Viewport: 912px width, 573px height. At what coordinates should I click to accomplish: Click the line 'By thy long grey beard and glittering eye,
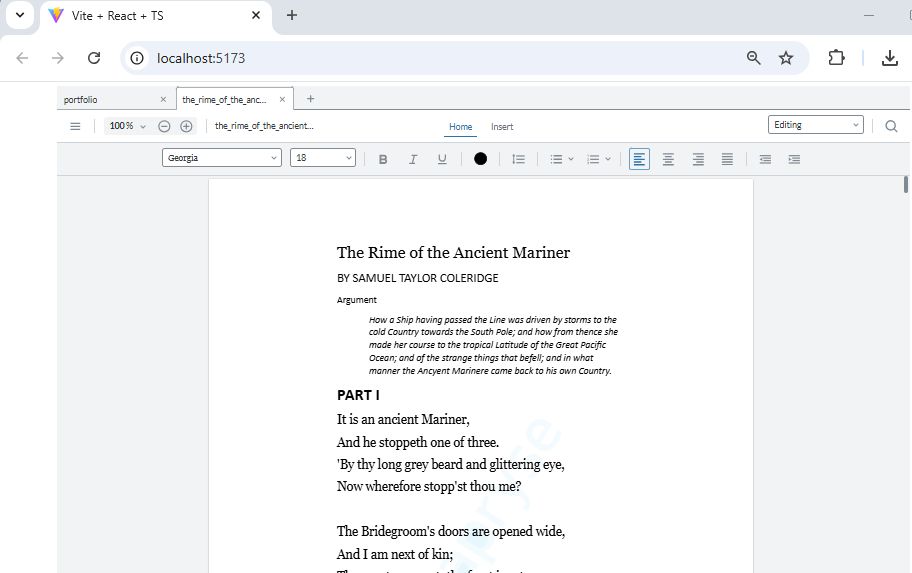pyautogui.click(x=450, y=464)
